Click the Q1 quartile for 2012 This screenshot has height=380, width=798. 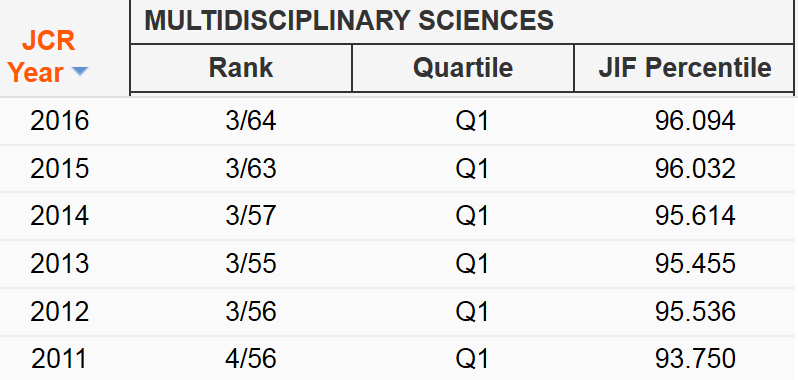pyautogui.click(x=472, y=311)
